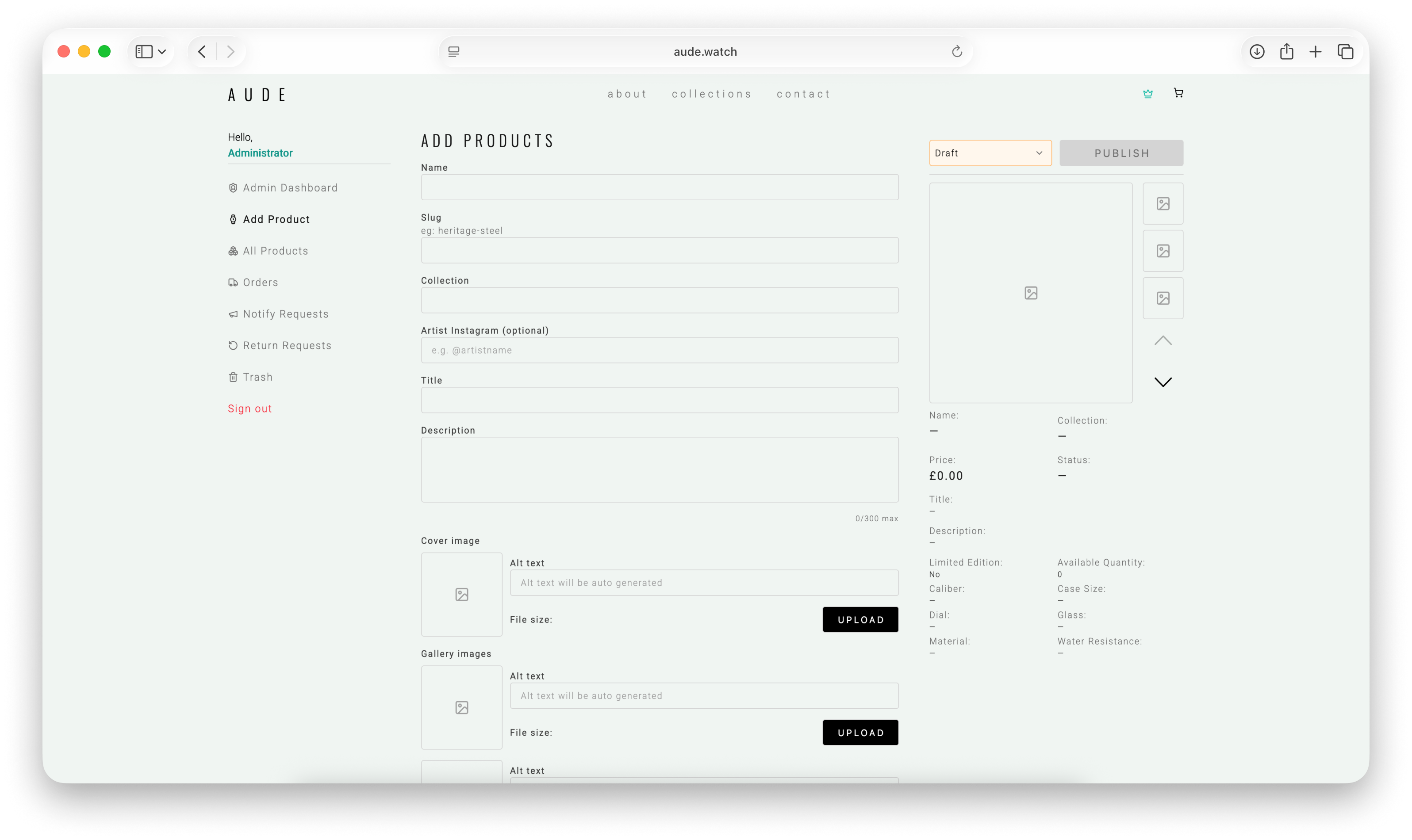The height and width of the screenshot is (840, 1412).
Task: Click the up chevron beside the preview image
Action: [1163, 340]
